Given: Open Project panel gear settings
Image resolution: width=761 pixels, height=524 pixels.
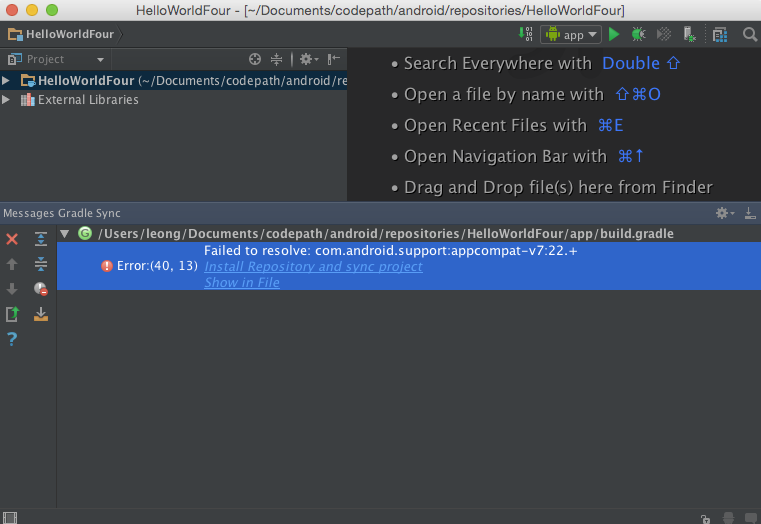Looking at the screenshot, I should (x=309, y=59).
